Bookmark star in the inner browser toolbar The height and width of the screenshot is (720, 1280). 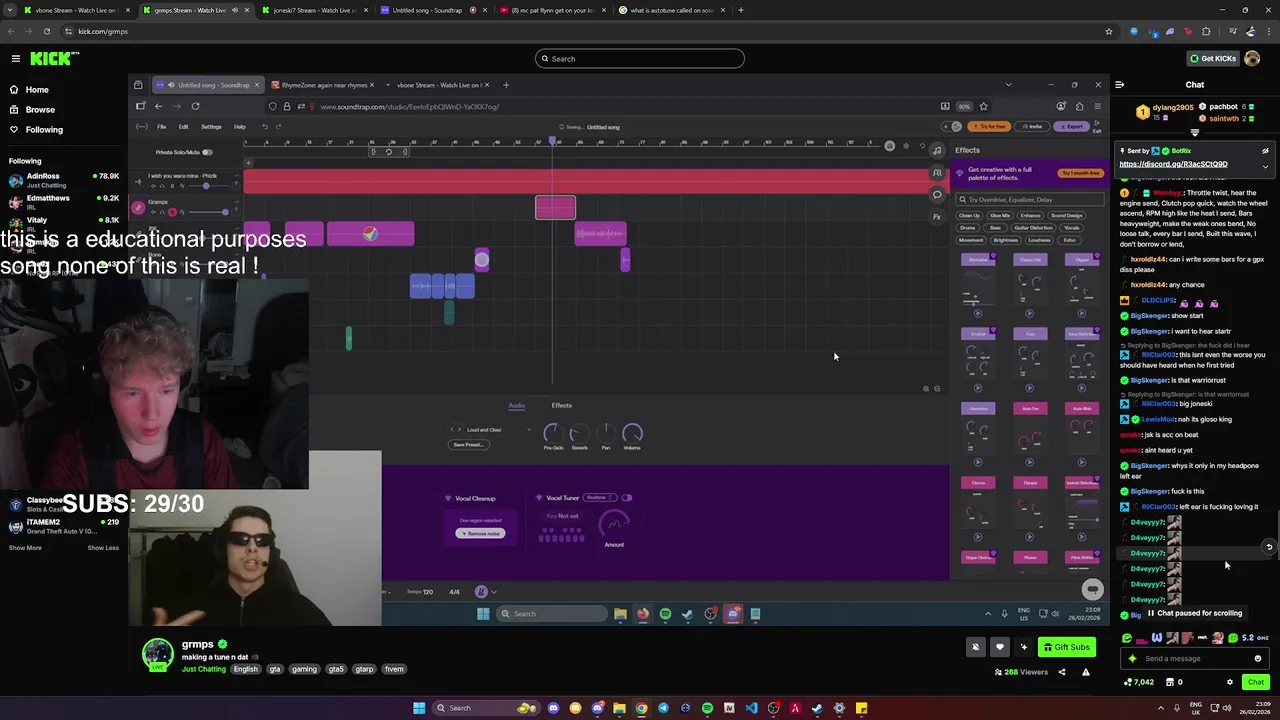pos(983,107)
